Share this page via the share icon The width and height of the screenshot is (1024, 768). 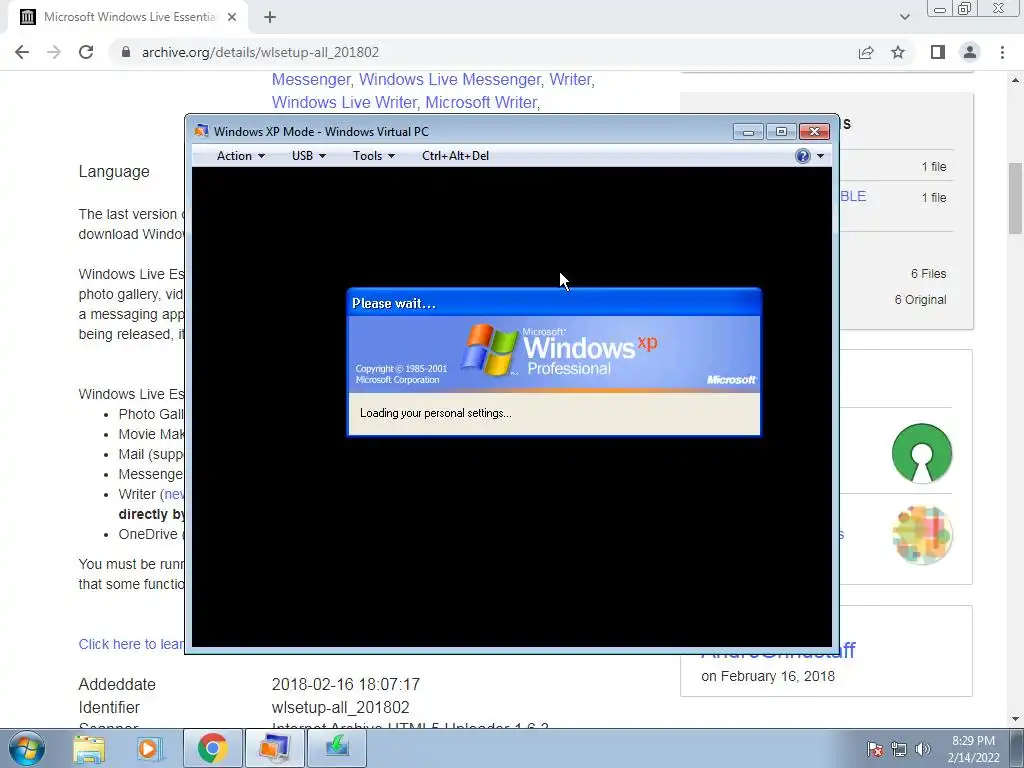(866, 52)
